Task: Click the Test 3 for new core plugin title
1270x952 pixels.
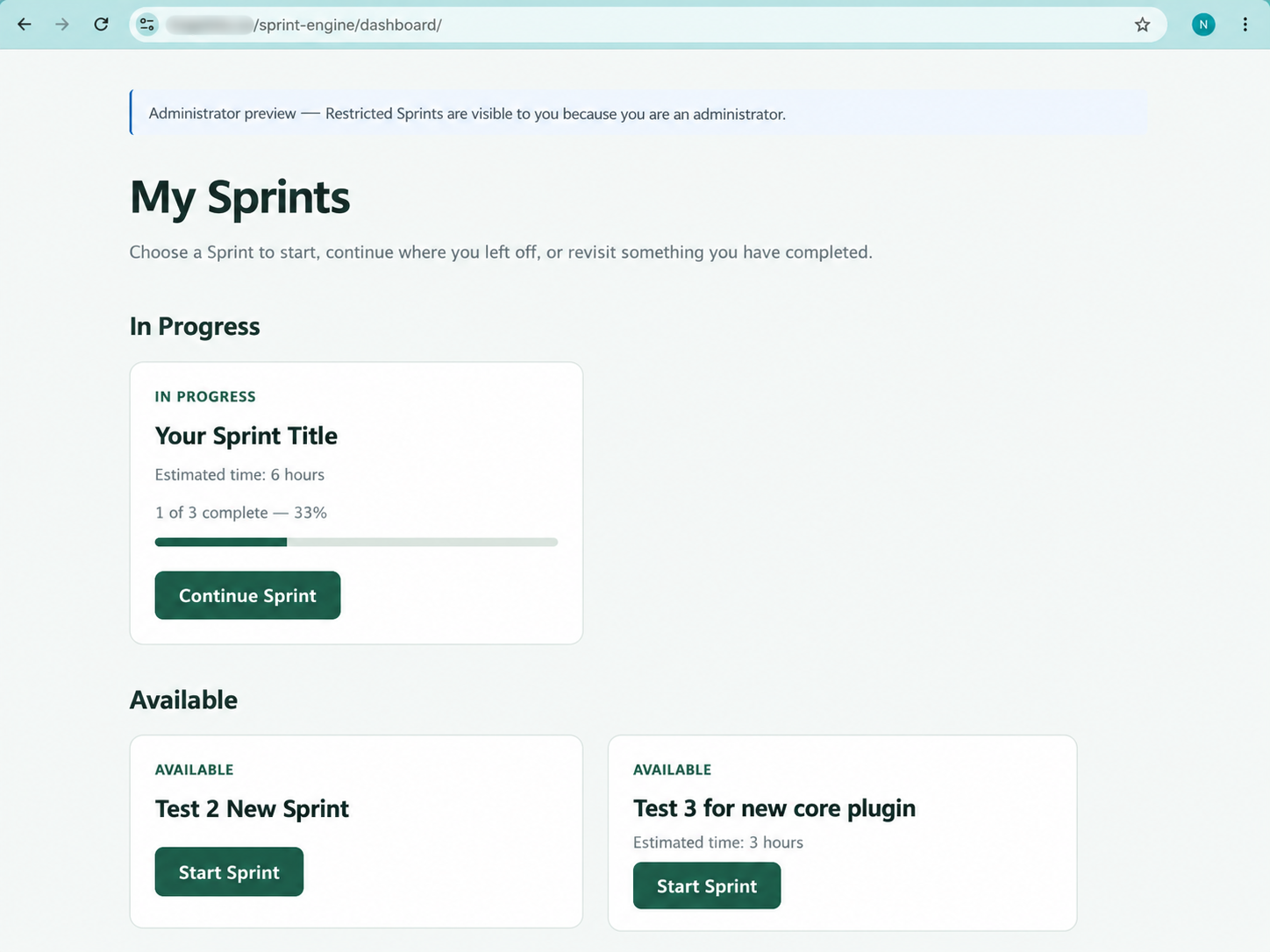Action: pos(774,808)
